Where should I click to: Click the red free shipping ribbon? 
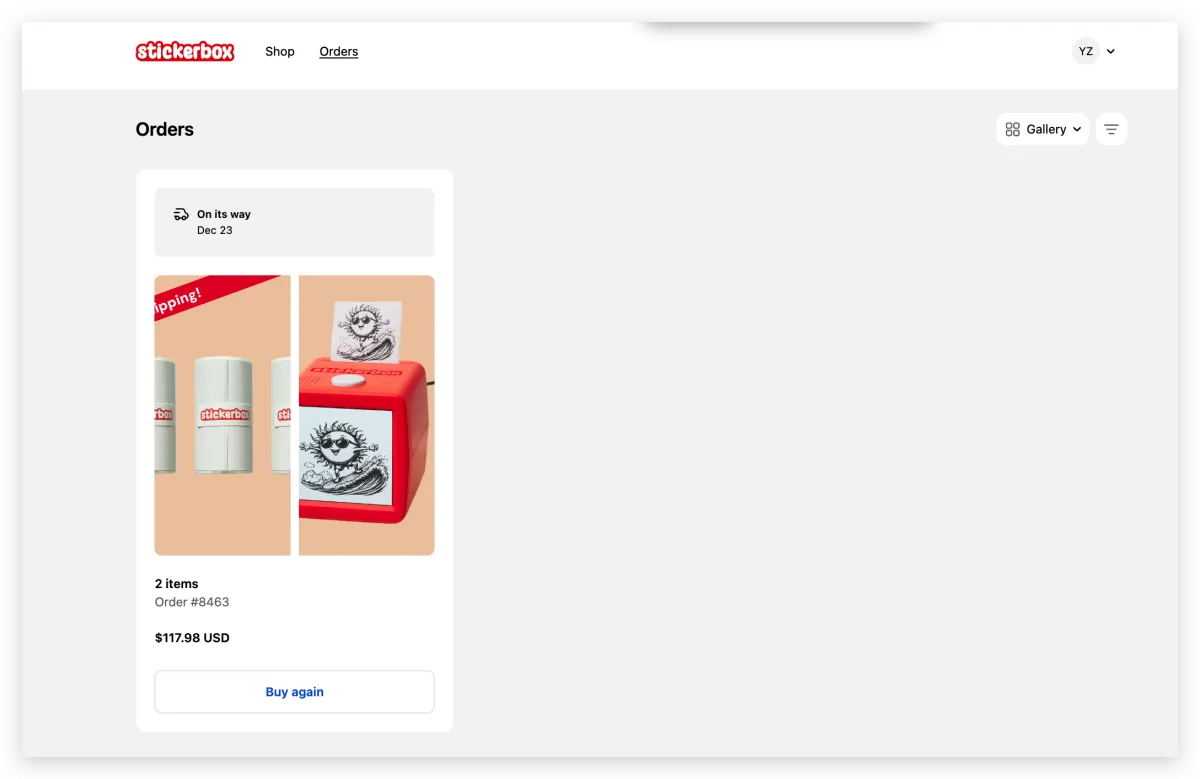200,294
